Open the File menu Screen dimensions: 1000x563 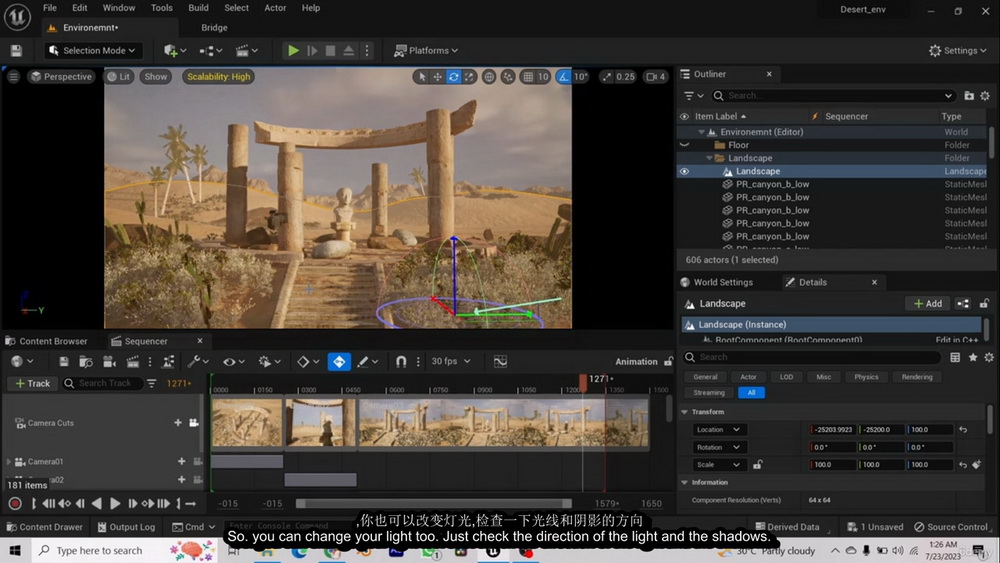[50, 8]
